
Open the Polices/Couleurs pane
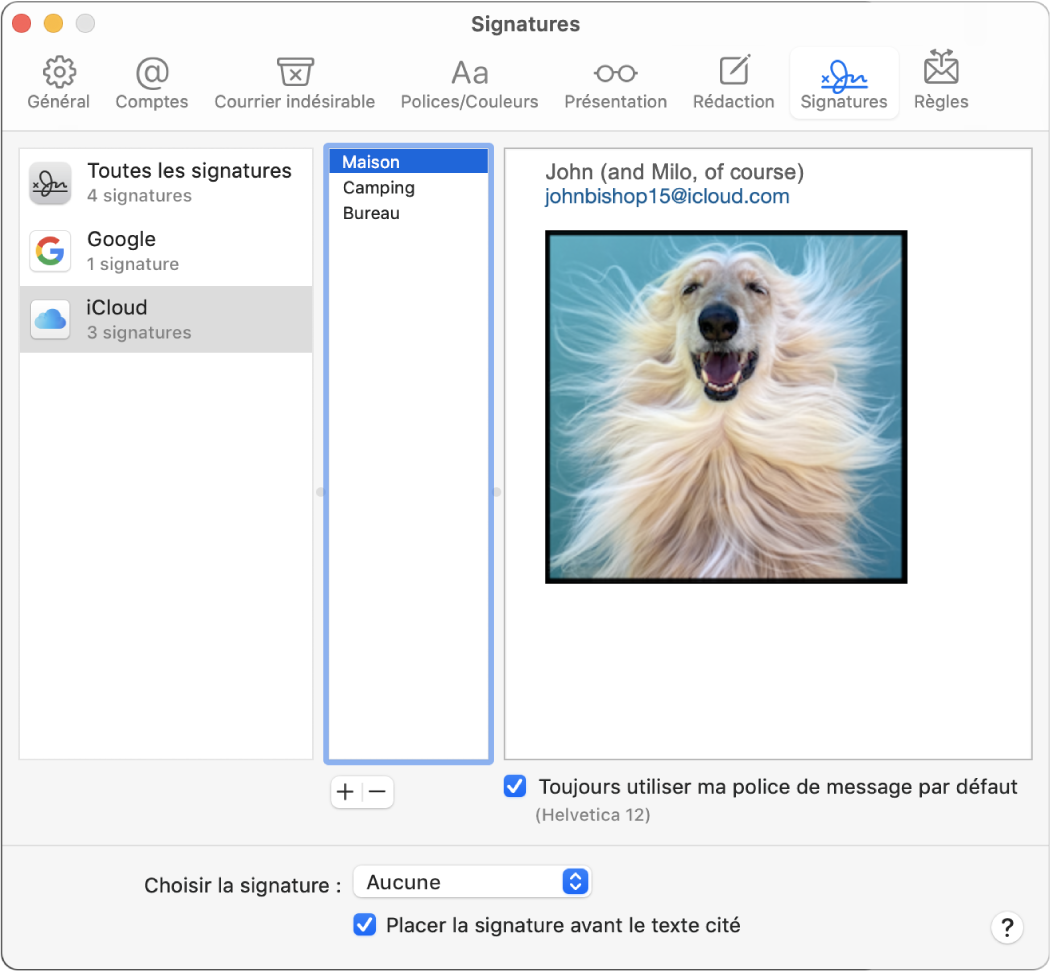(x=469, y=82)
